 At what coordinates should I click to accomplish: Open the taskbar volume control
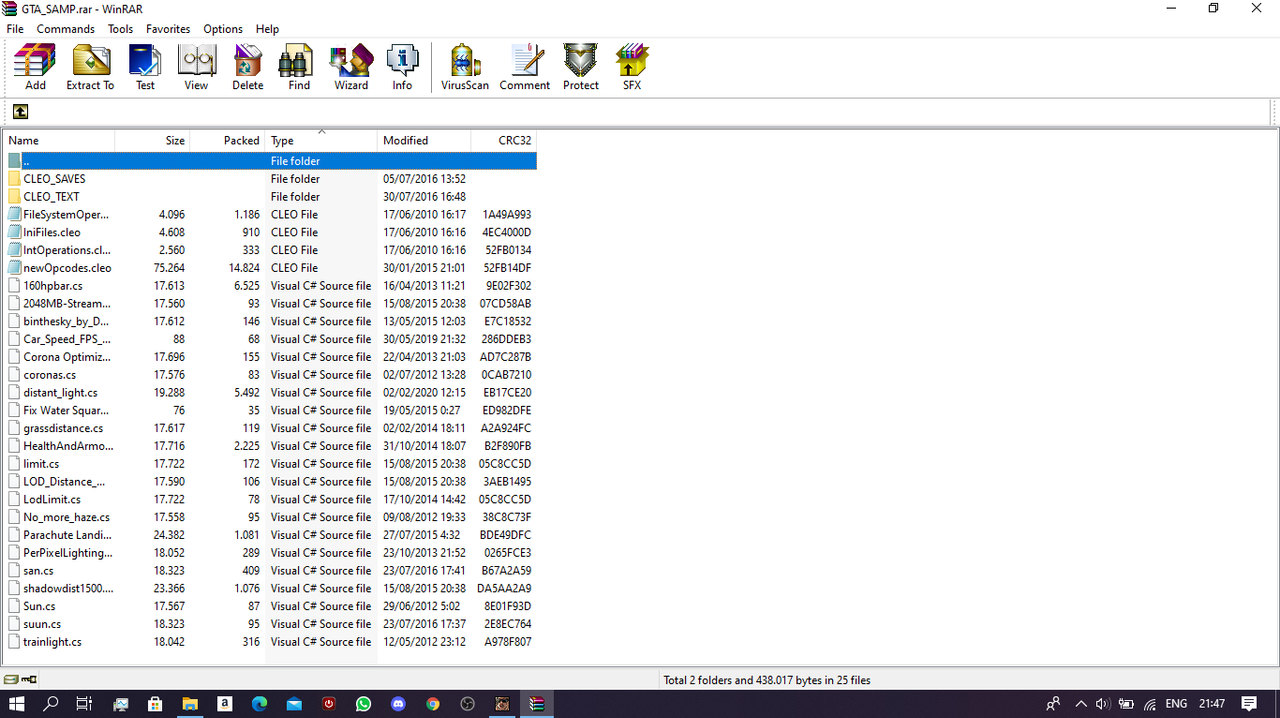pos(1103,704)
